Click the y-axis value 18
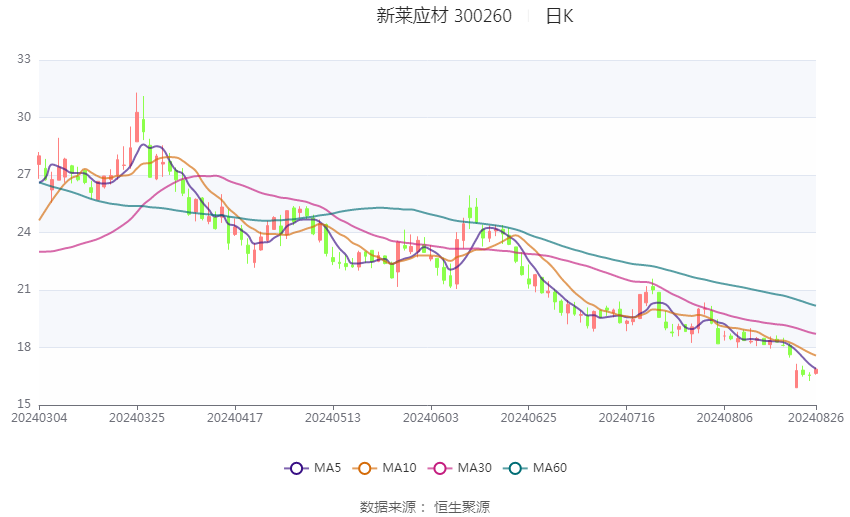 click(24, 347)
